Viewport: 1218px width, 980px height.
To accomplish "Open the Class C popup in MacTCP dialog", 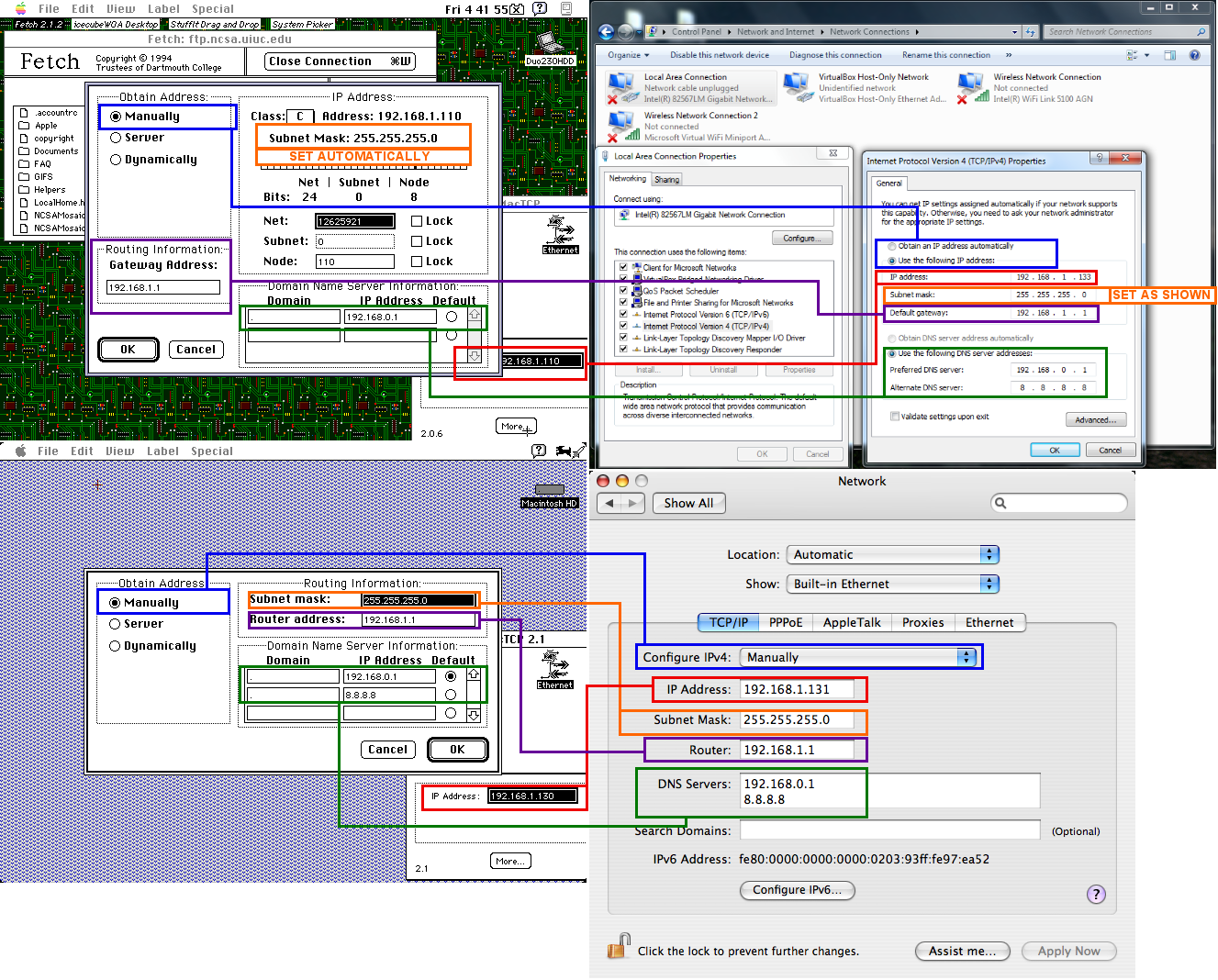I will [x=300, y=117].
